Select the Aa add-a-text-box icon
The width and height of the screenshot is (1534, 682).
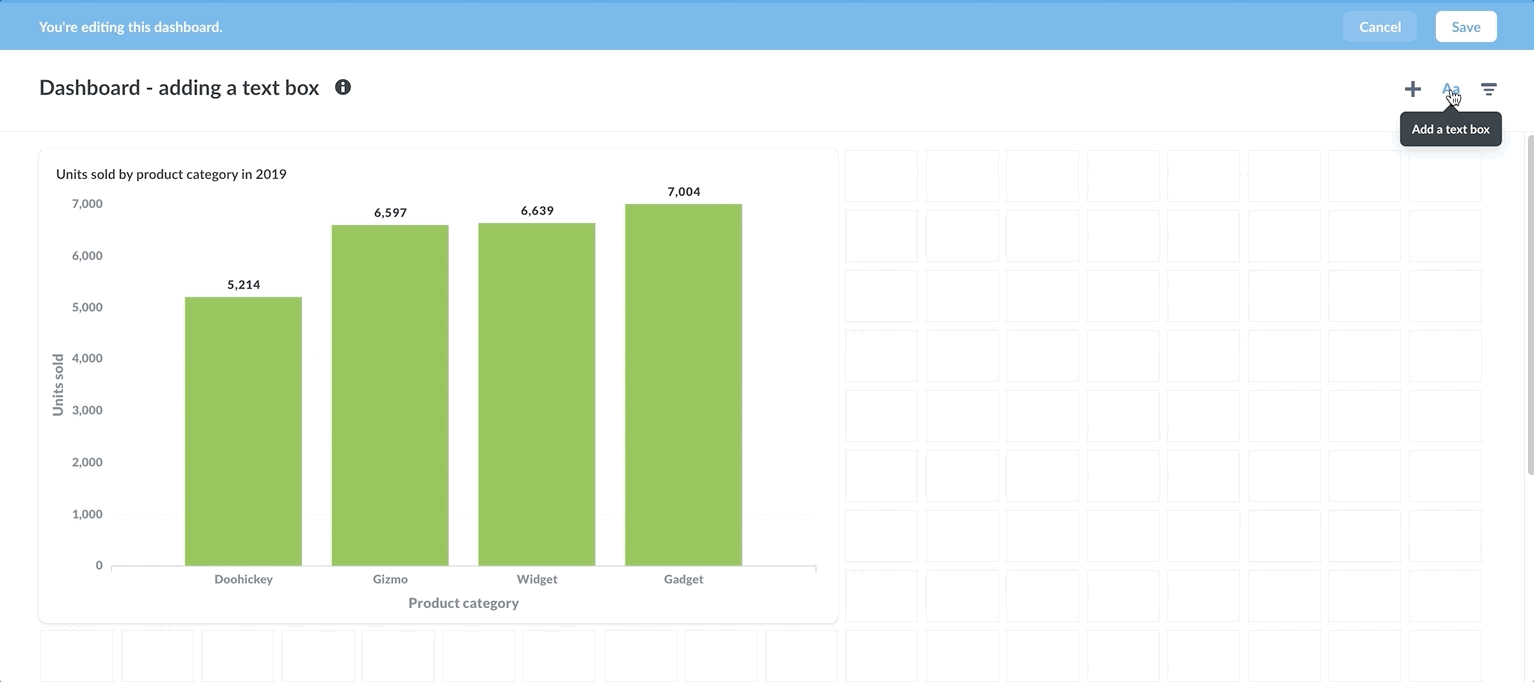[1450, 88]
